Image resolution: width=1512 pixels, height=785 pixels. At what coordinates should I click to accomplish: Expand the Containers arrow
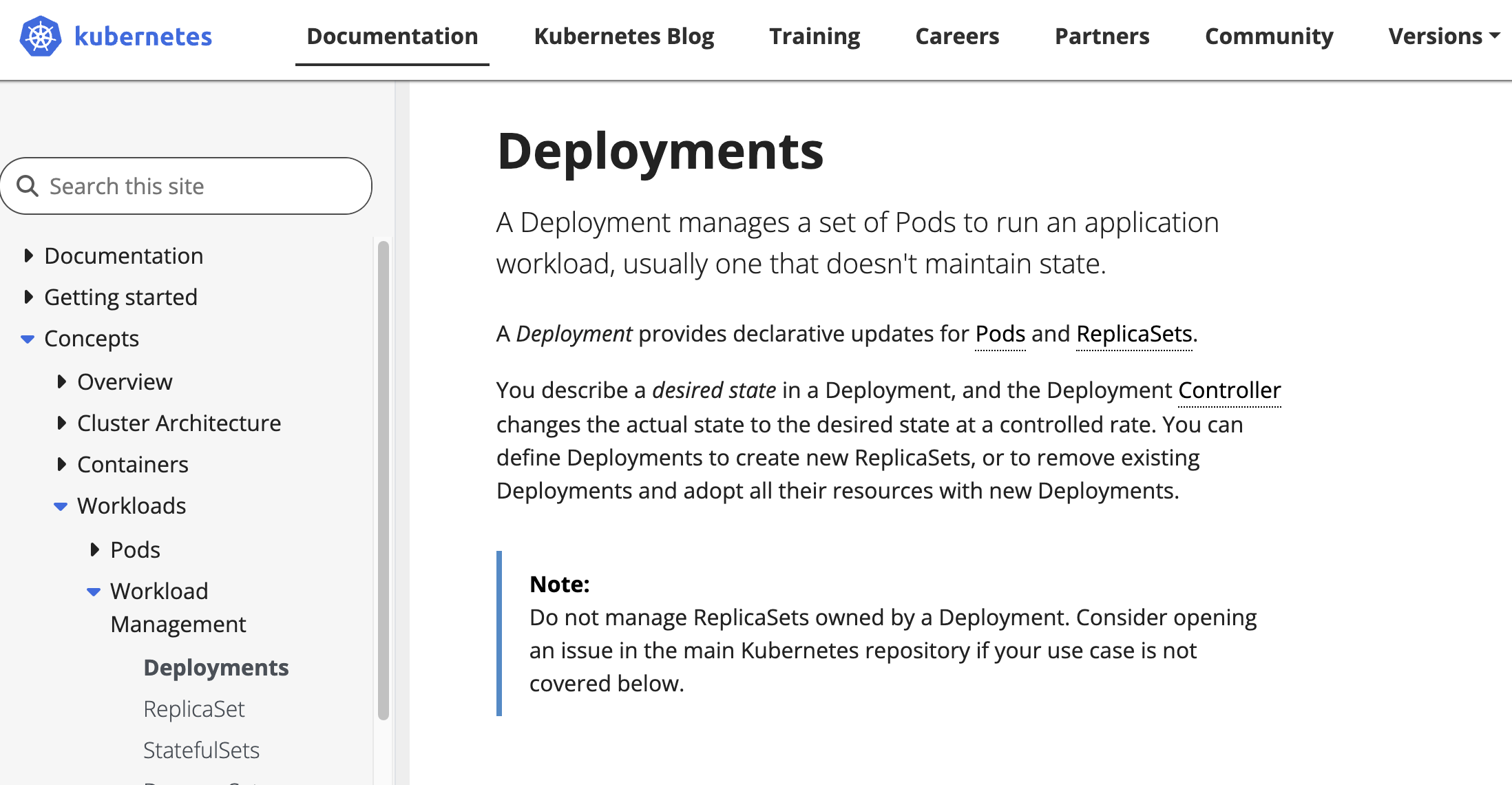pyautogui.click(x=61, y=464)
